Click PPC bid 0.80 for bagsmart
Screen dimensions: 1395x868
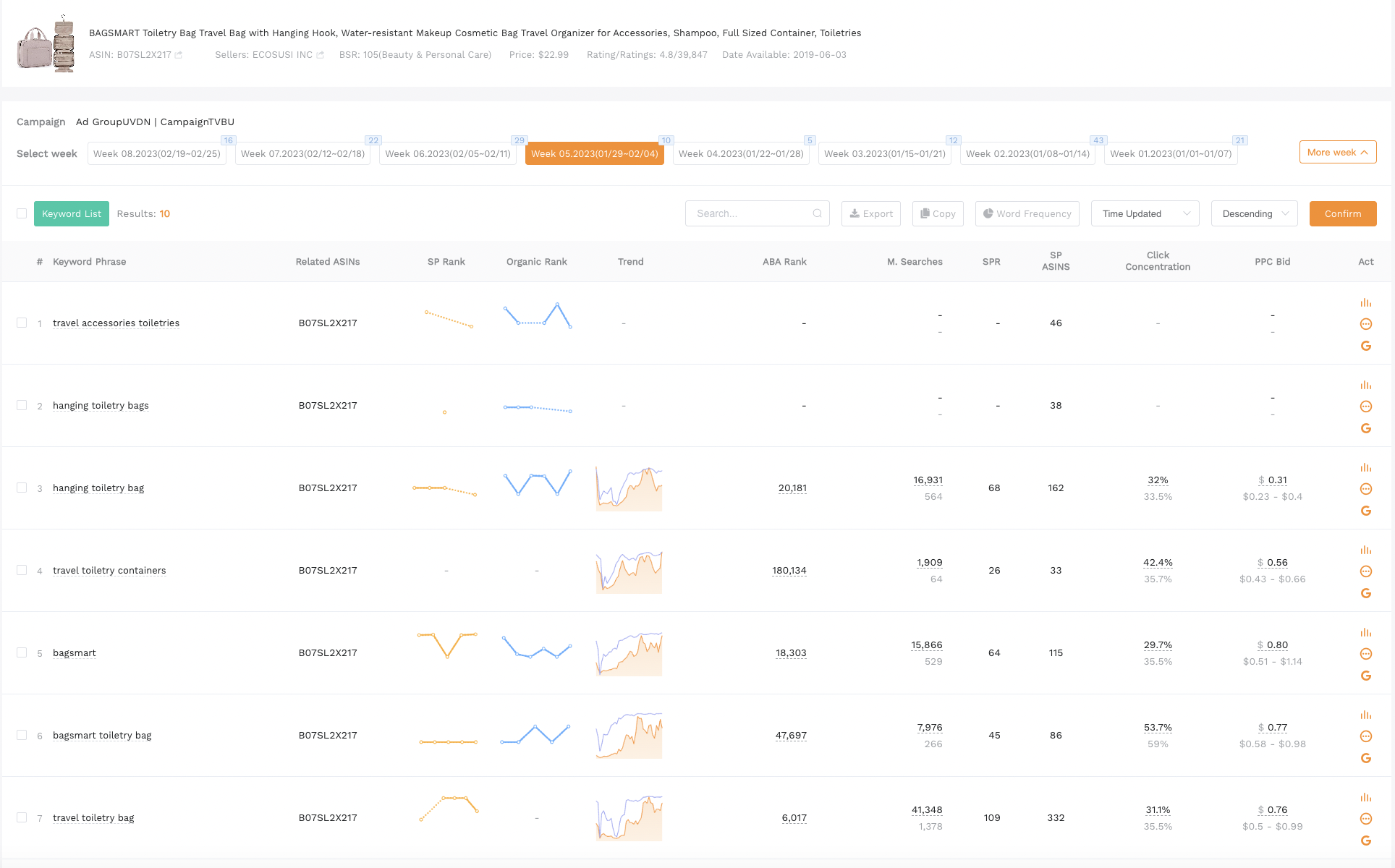[1273, 644]
